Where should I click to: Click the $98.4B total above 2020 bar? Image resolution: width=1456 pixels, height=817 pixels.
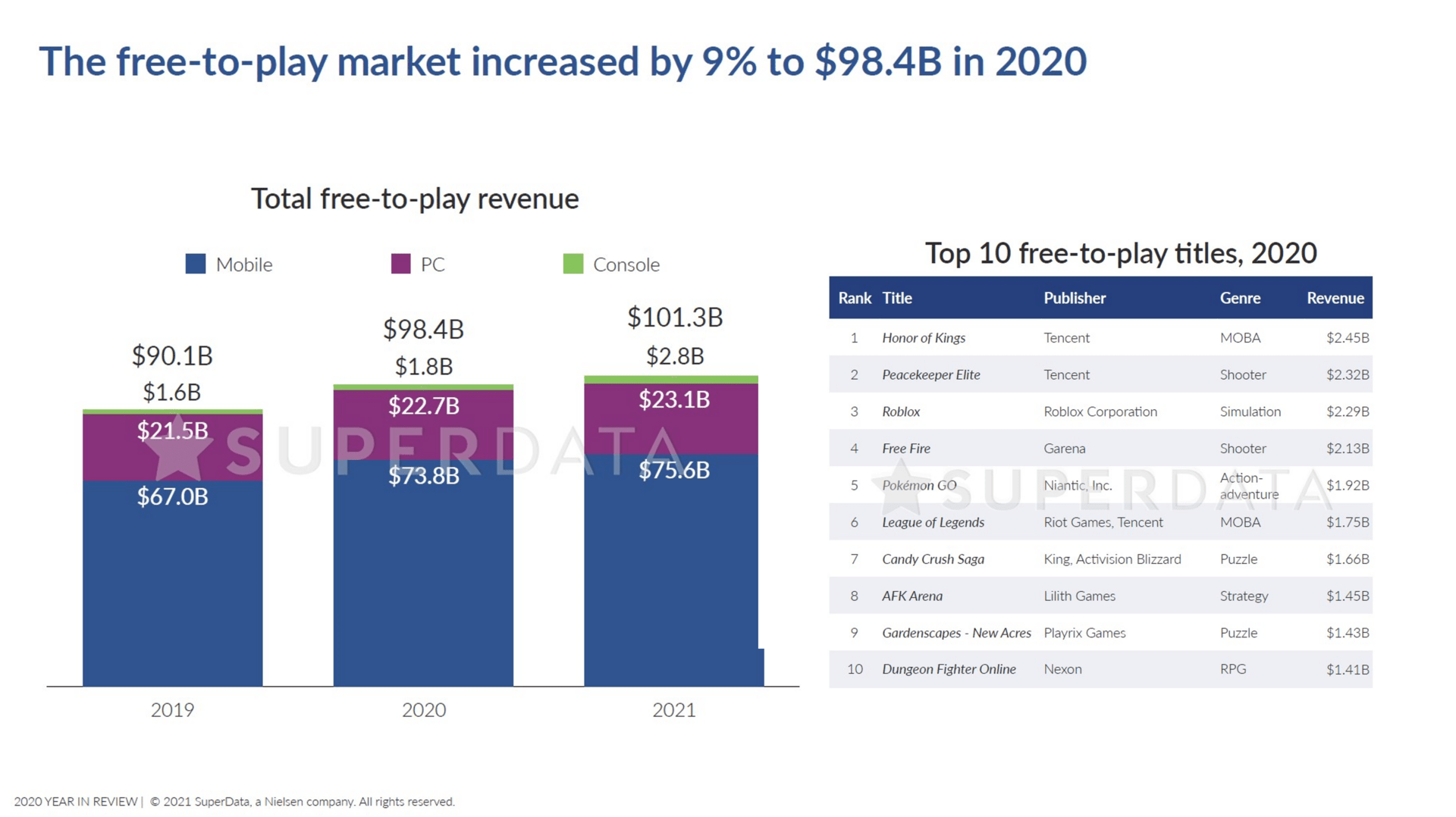pos(423,329)
